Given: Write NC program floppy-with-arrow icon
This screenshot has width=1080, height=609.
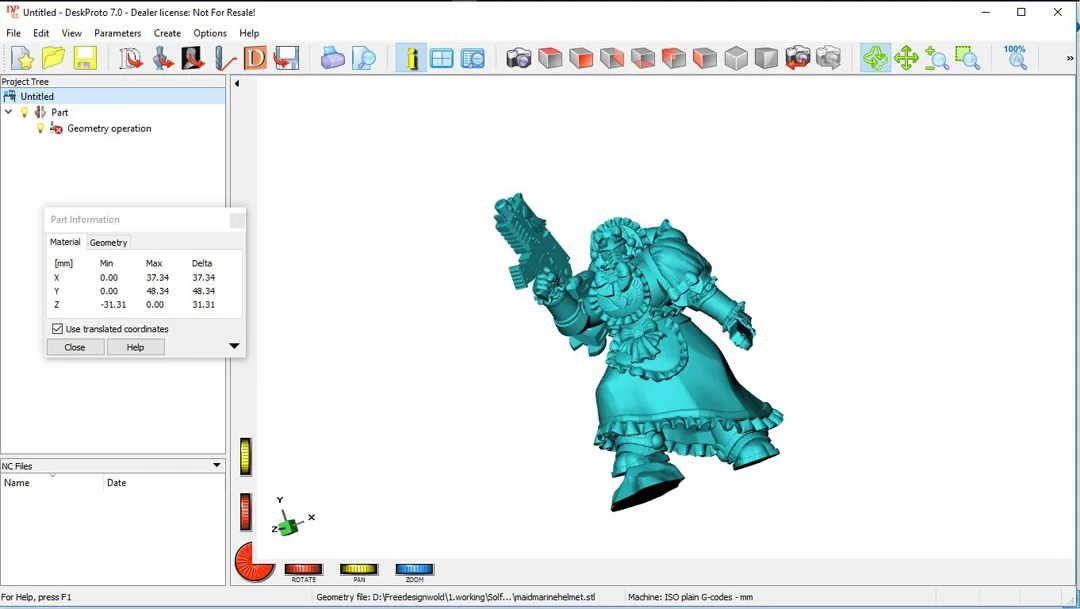Looking at the screenshot, I should click(287, 59).
